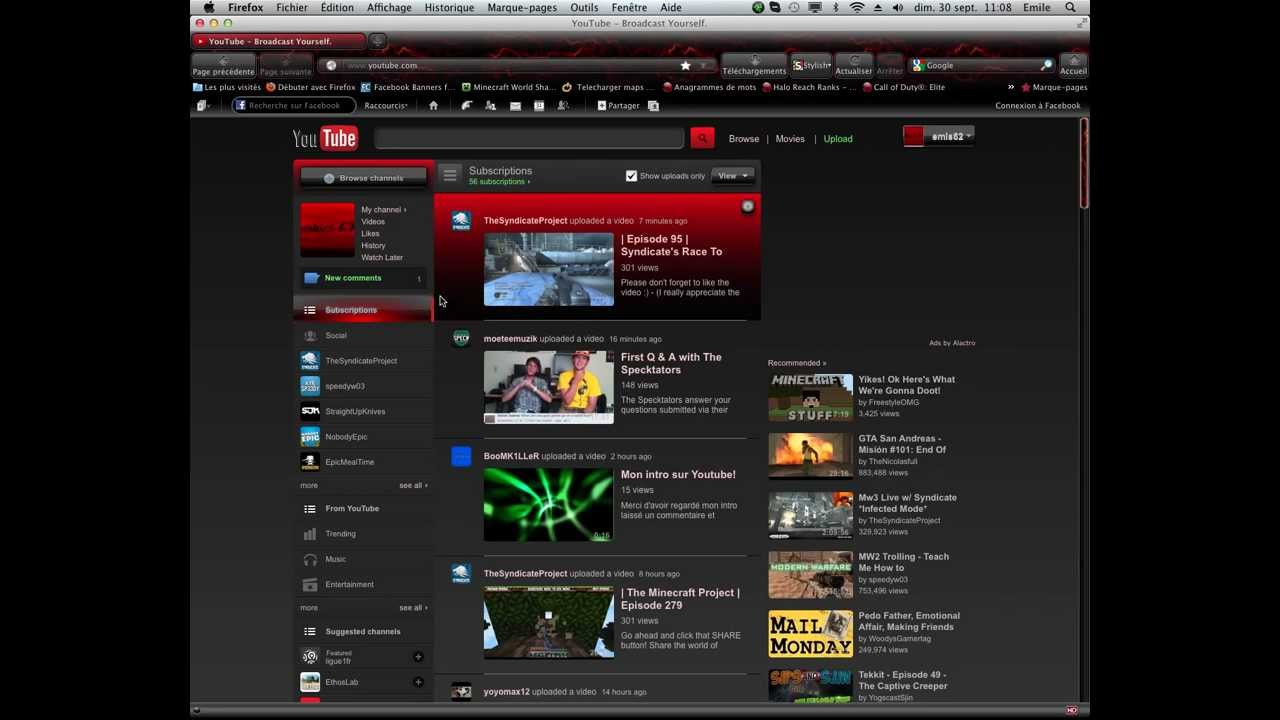The height and width of the screenshot is (720, 1280).
Task: Open Historique menu
Action: click(x=449, y=8)
